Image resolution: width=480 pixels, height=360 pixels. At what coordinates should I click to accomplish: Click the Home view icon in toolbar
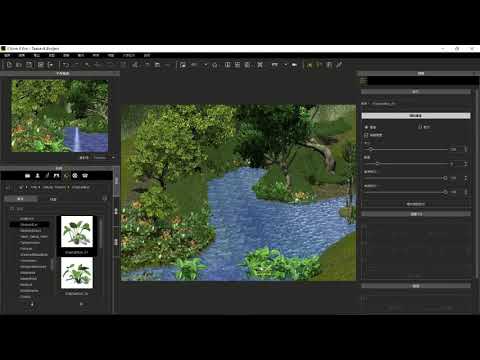point(215,65)
